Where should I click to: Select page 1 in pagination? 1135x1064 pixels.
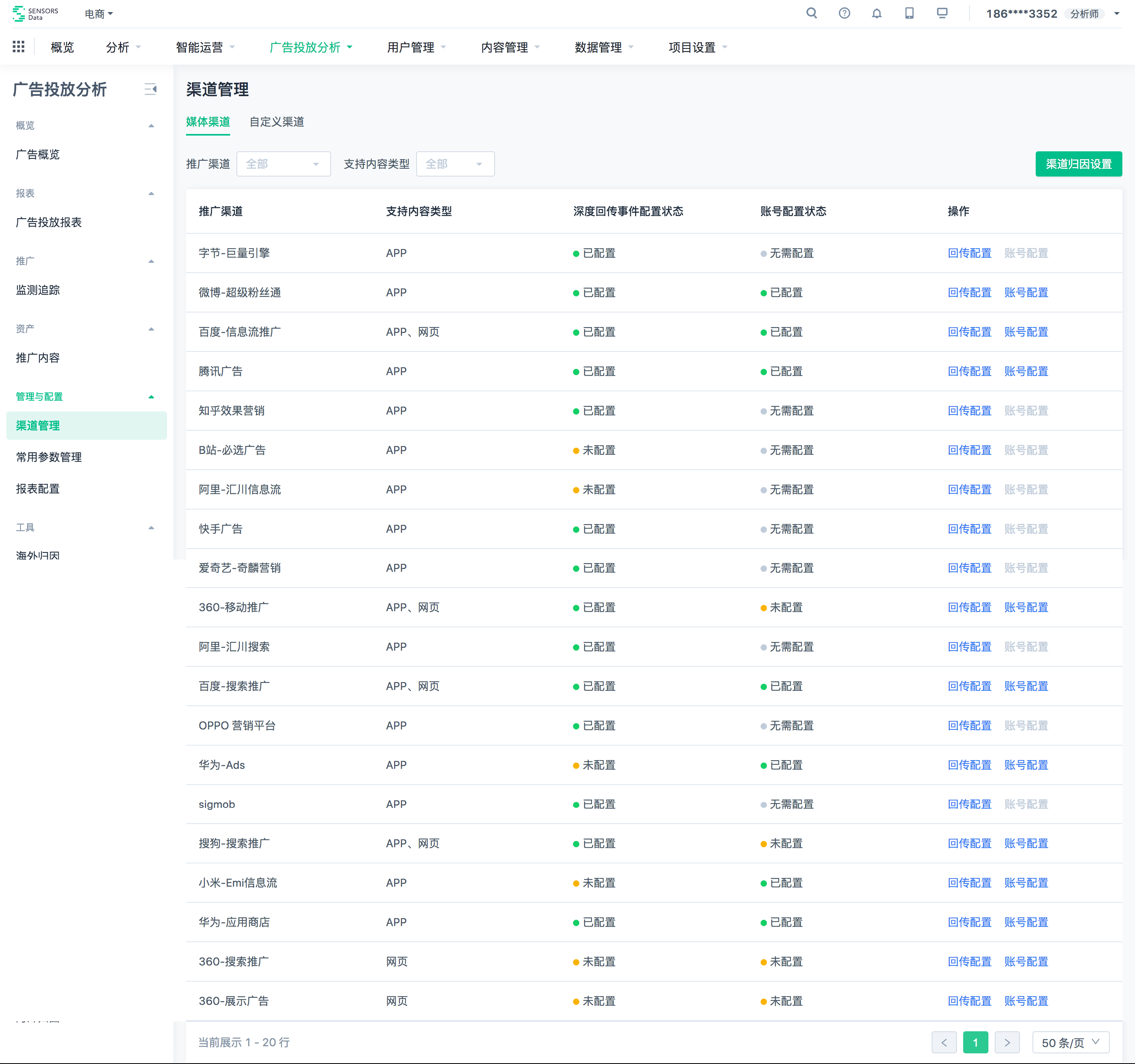(x=975, y=1043)
